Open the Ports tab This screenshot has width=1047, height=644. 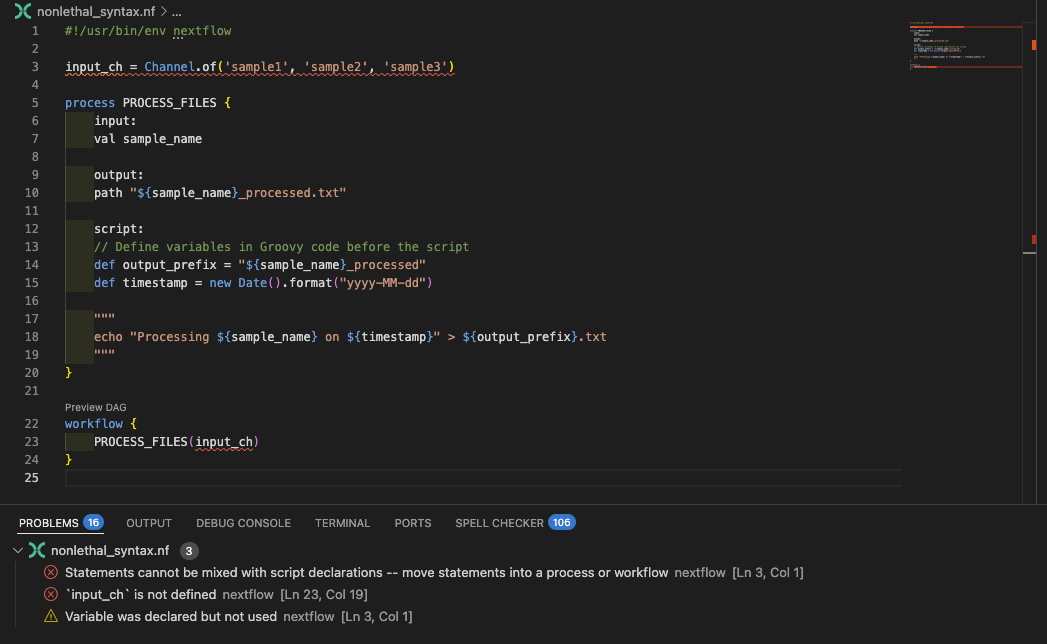click(x=413, y=523)
